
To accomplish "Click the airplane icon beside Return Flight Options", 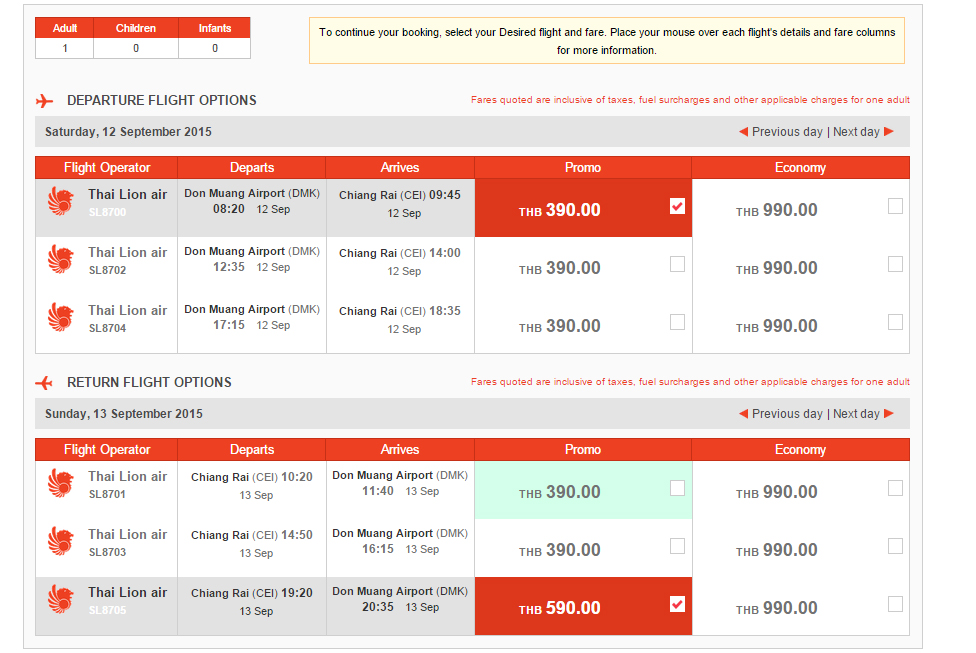I will [x=44, y=382].
